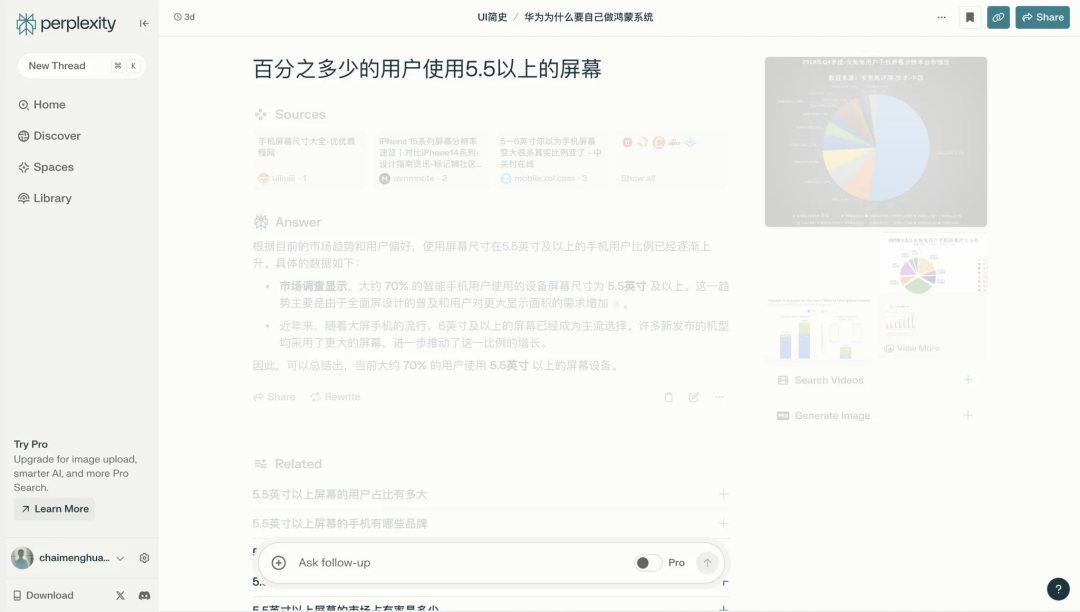Open the mmmnote source card

click(x=430, y=160)
